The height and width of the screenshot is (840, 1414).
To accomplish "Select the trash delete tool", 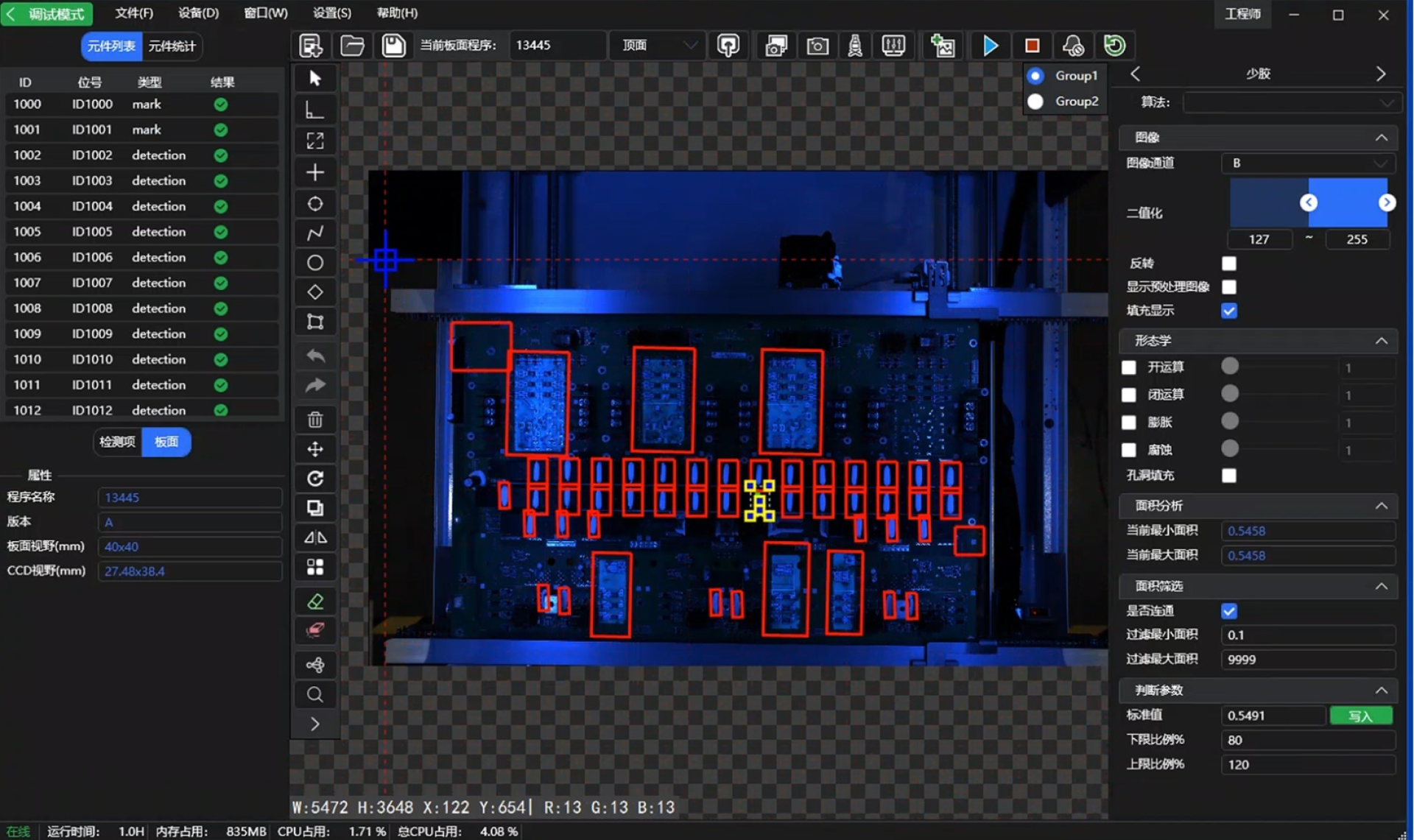I will pos(315,420).
